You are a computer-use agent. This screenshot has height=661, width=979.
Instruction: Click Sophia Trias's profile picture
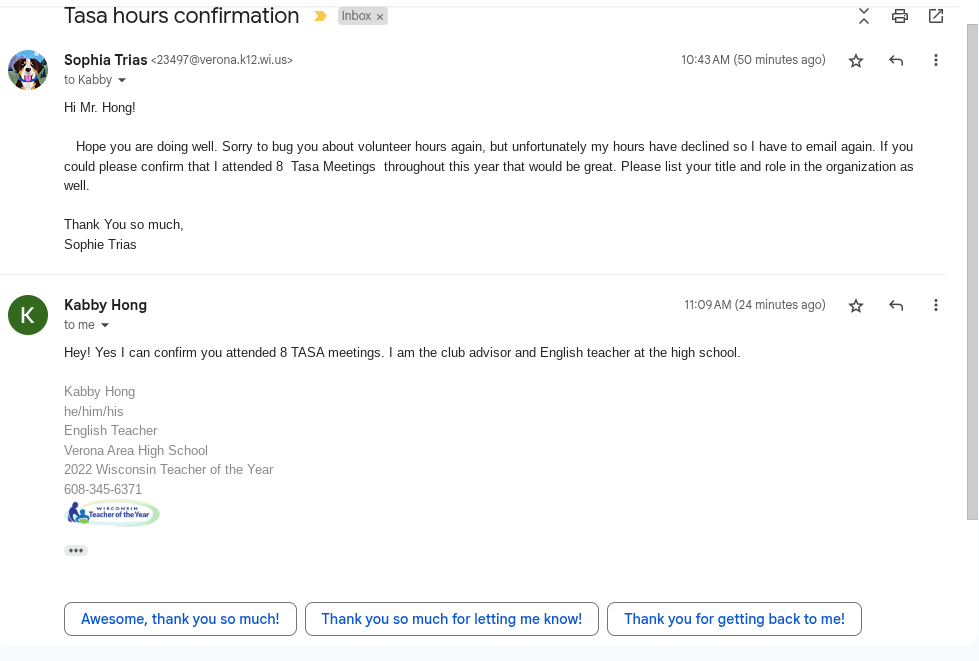click(x=28, y=70)
